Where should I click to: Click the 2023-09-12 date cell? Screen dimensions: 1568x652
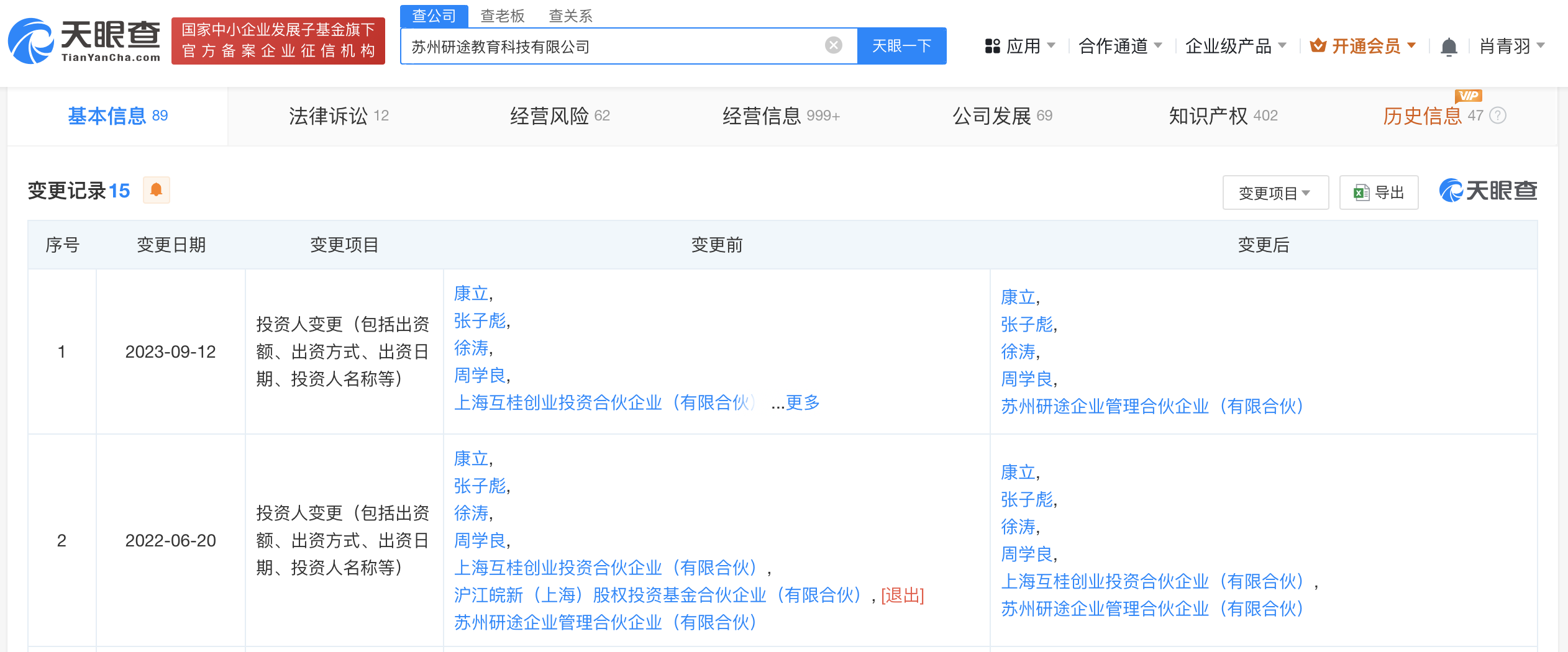(x=170, y=351)
